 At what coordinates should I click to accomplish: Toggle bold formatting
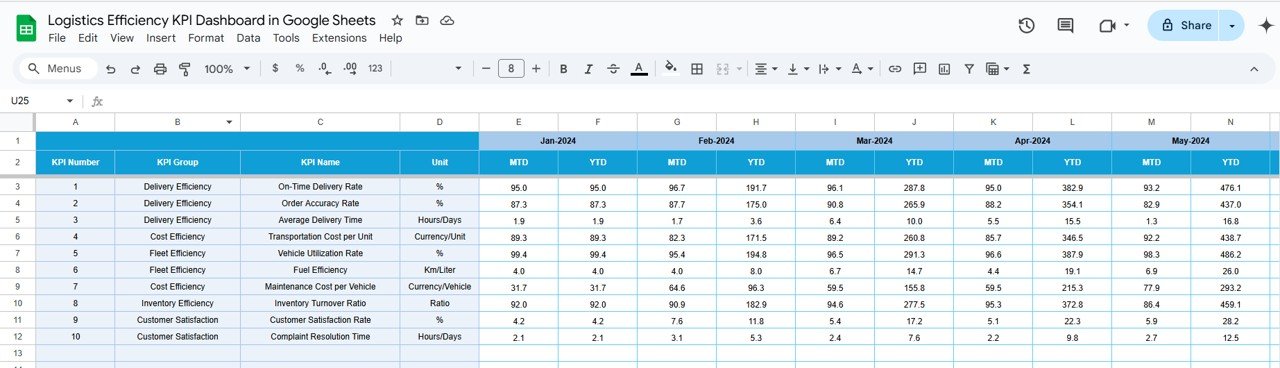tap(563, 69)
